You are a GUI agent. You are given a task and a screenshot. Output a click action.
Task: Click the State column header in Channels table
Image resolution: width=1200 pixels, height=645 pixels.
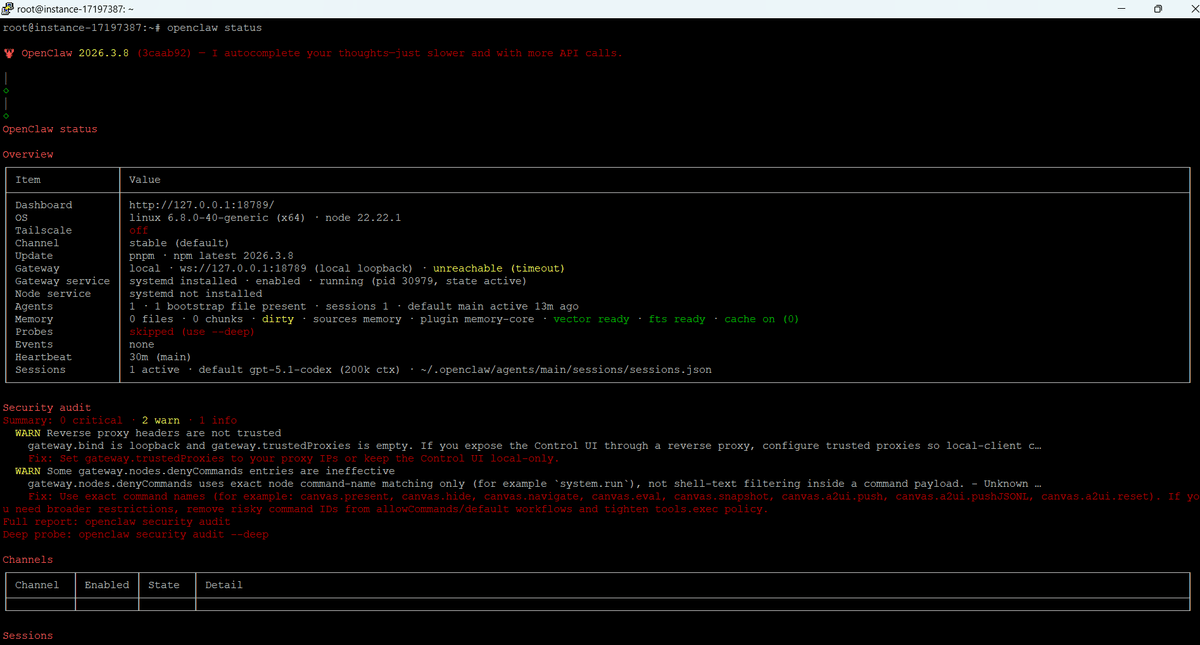tap(164, 585)
